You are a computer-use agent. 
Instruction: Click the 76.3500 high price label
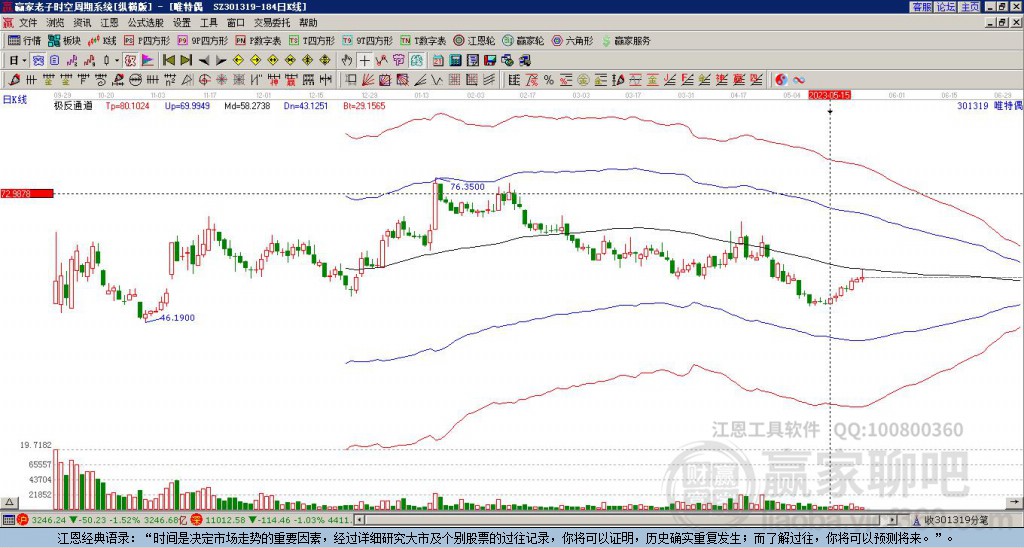[x=468, y=187]
